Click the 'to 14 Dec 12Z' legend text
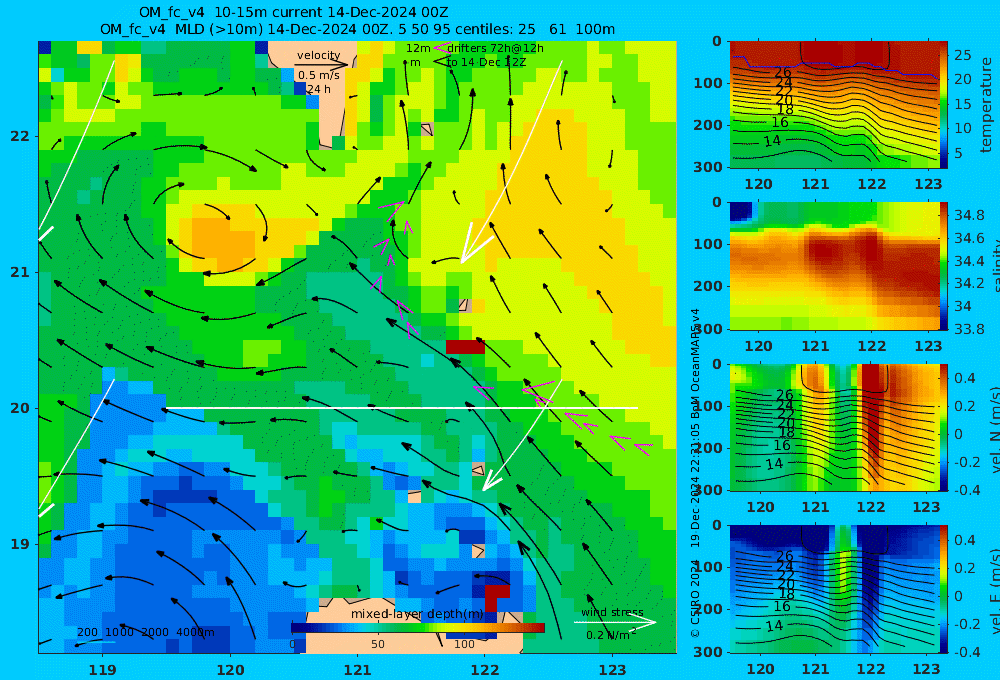Image resolution: width=1000 pixels, height=680 pixels. [486, 62]
